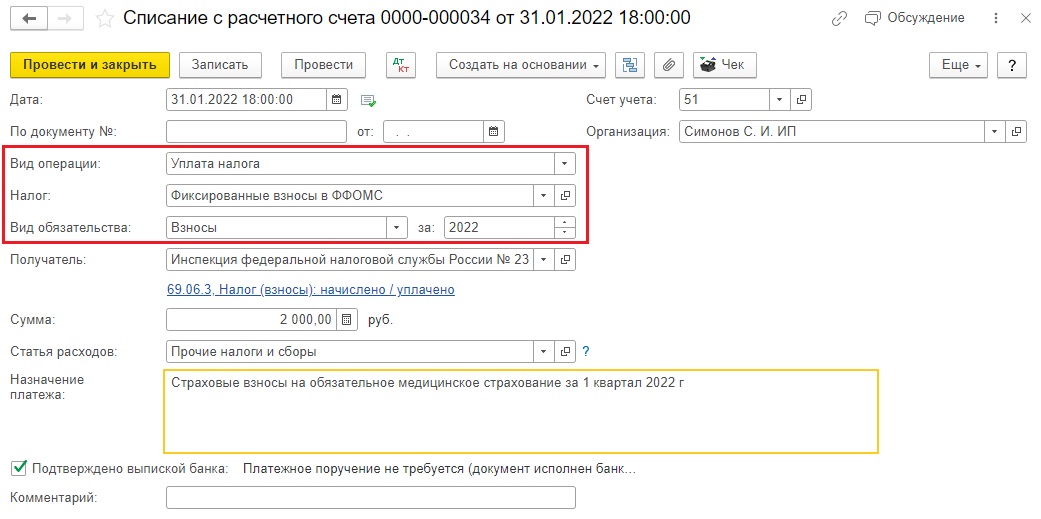Click inside Назначение платежа text area

[520, 411]
